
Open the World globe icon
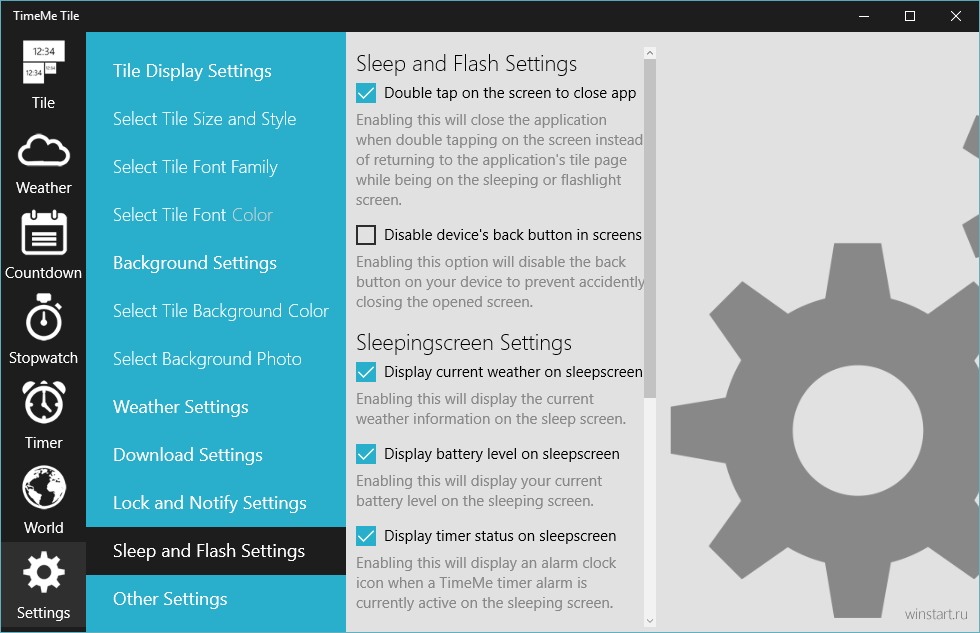pyautogui.click(x=43, y=487)
